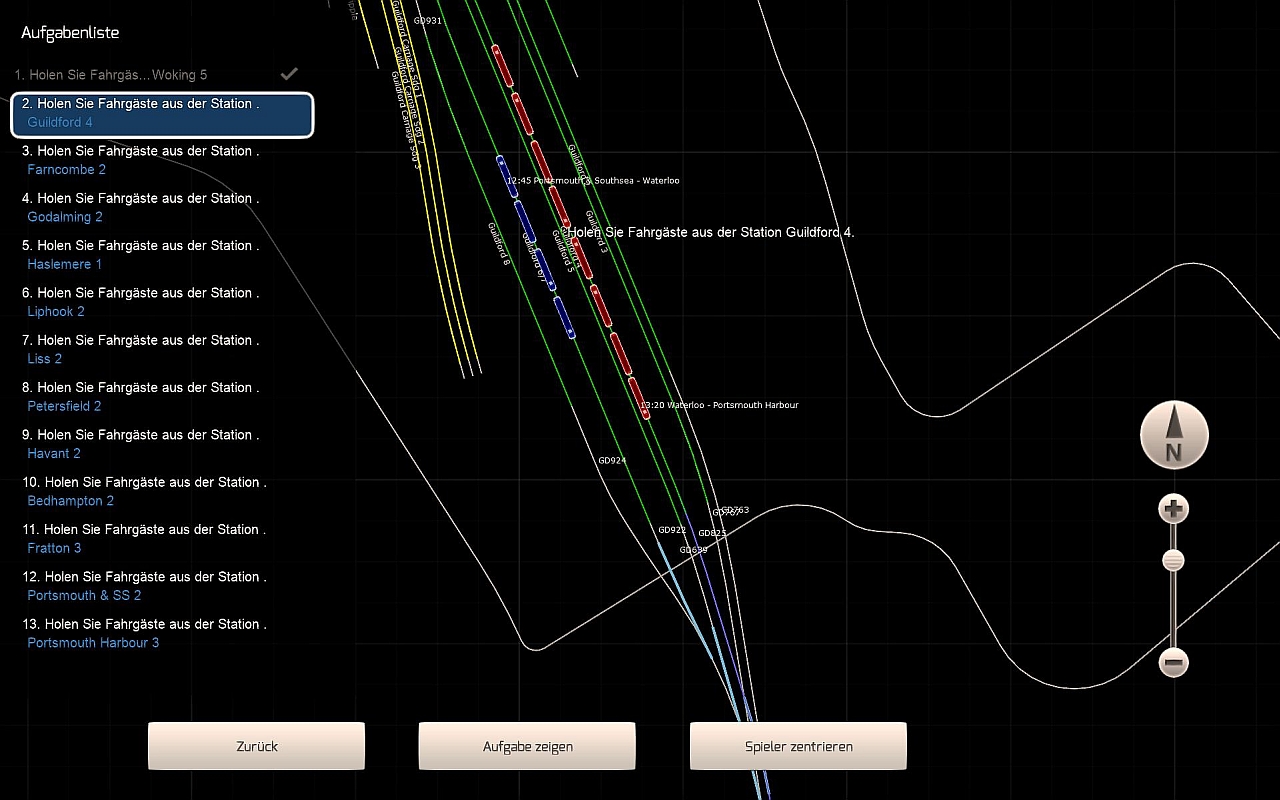This screenshot has width=1280, height=800.
Task: Choose task 9 Havant 2
Action: [140, 444]
